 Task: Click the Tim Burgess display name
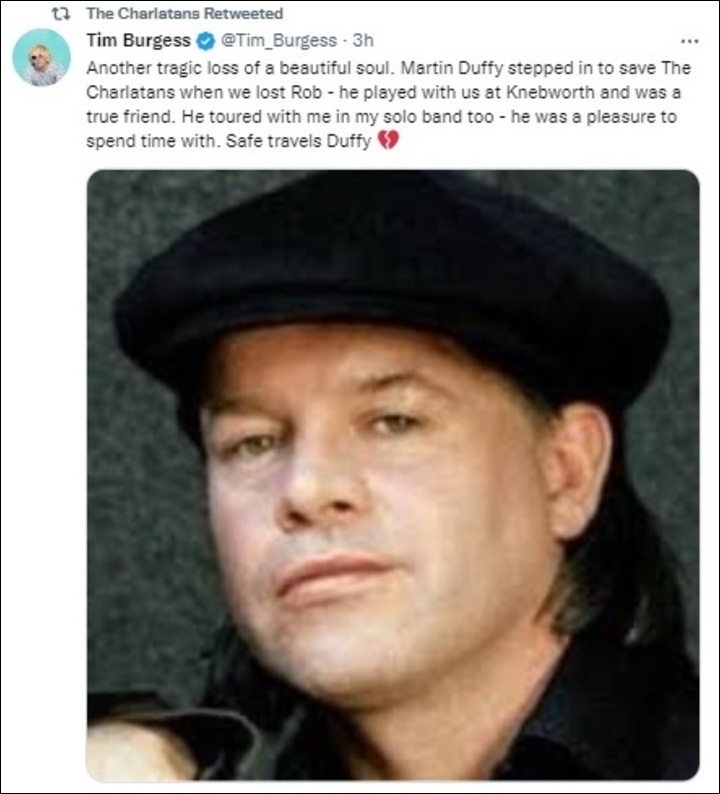[x=138, y=41]
